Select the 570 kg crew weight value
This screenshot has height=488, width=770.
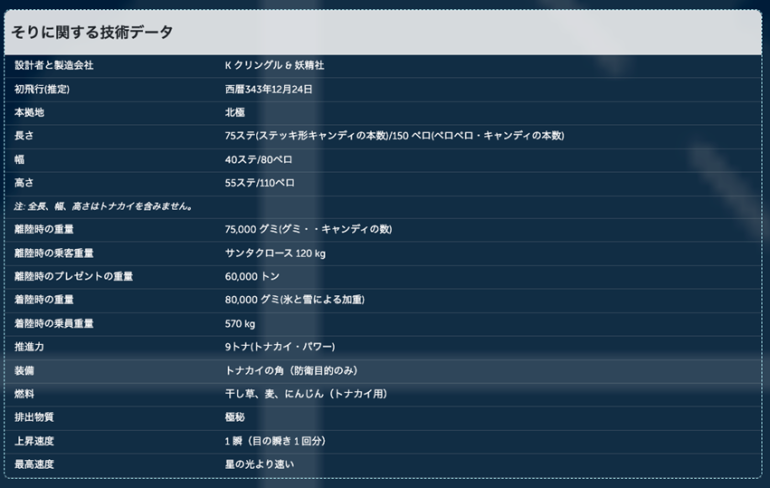(x=240, y=323)
